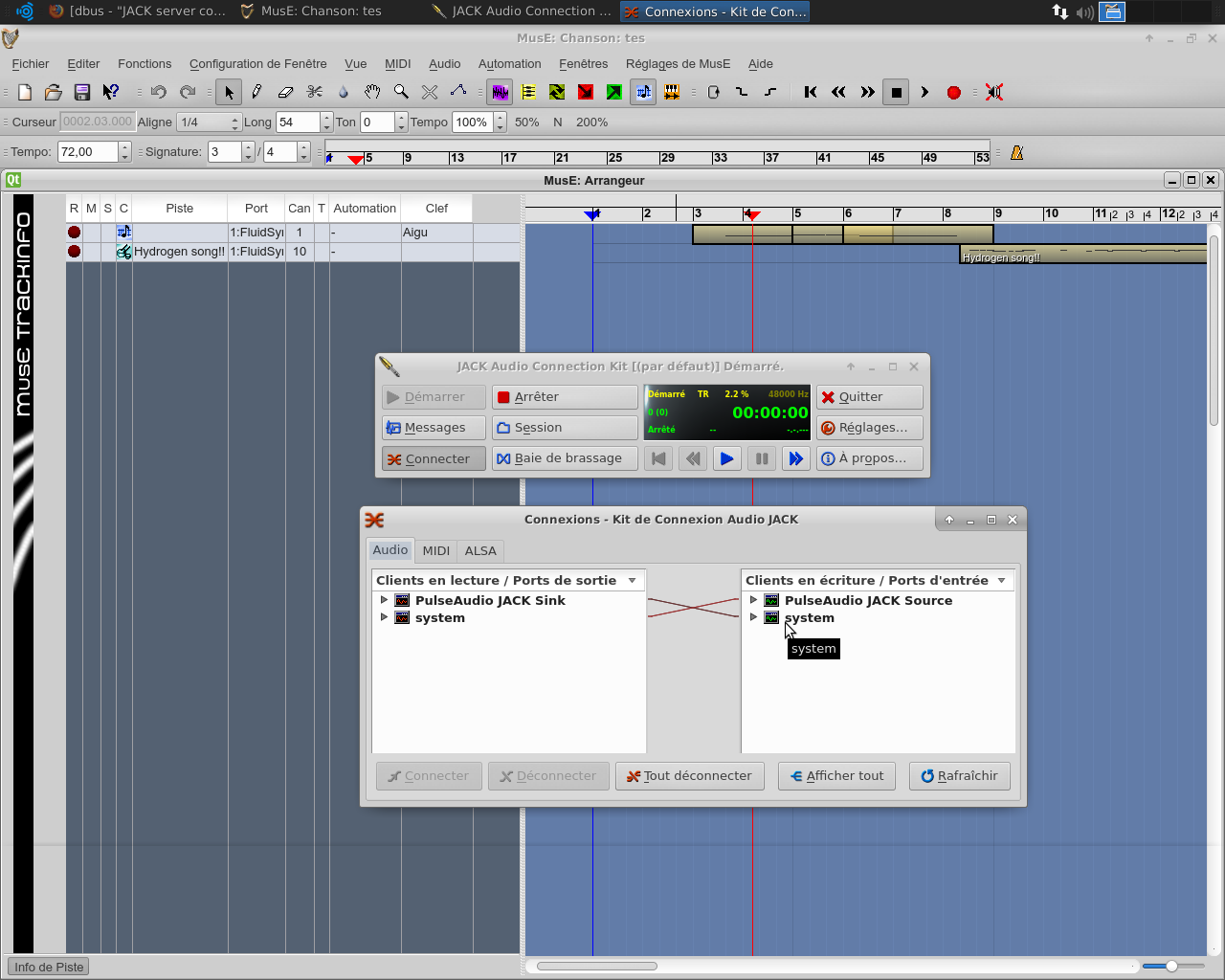1225x980 pixels.
Task: Toggle the Connecter button in JACK control
Action: pos(434,459)
